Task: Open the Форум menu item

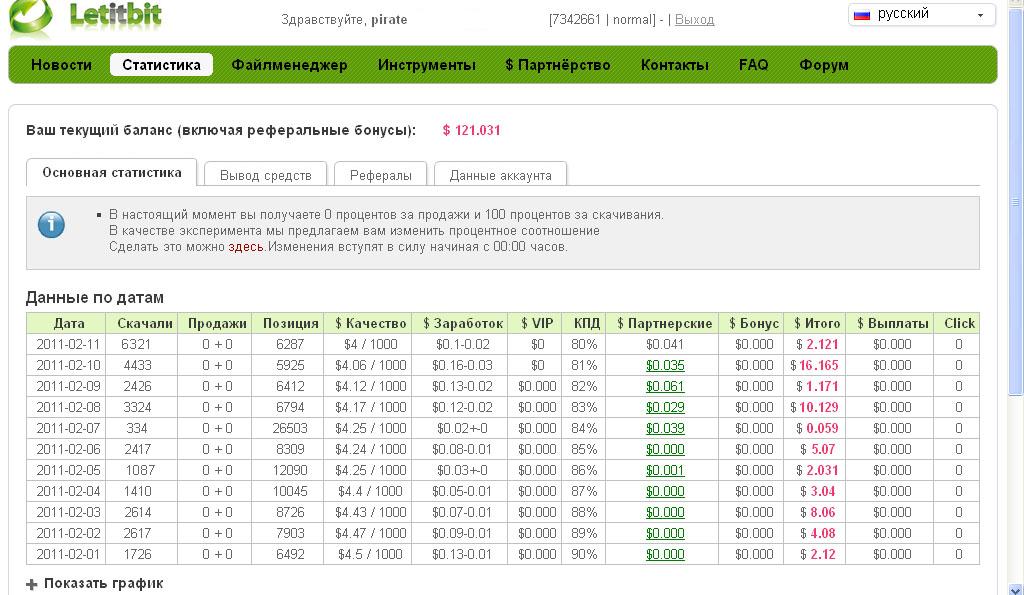Action: click(823, 65)
